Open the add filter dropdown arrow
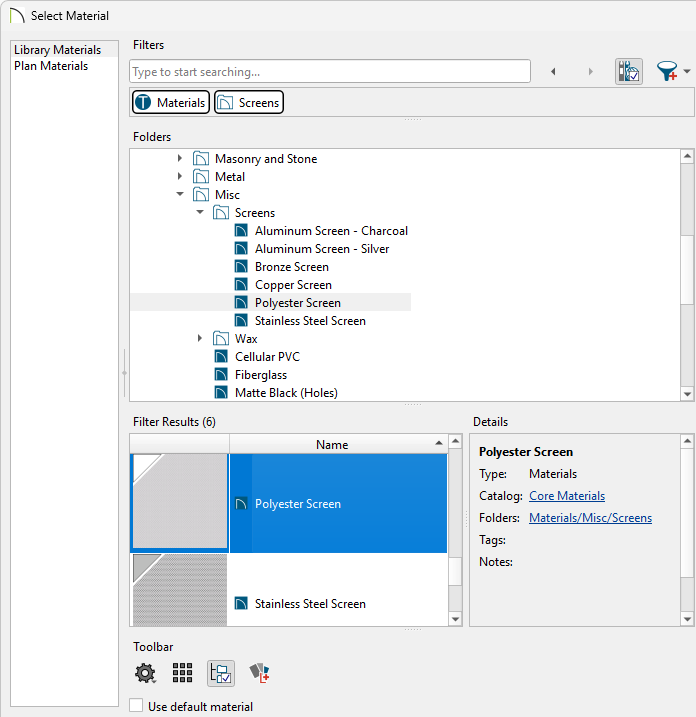The width and height of the screenshot is (696, 717). point(686,71)
